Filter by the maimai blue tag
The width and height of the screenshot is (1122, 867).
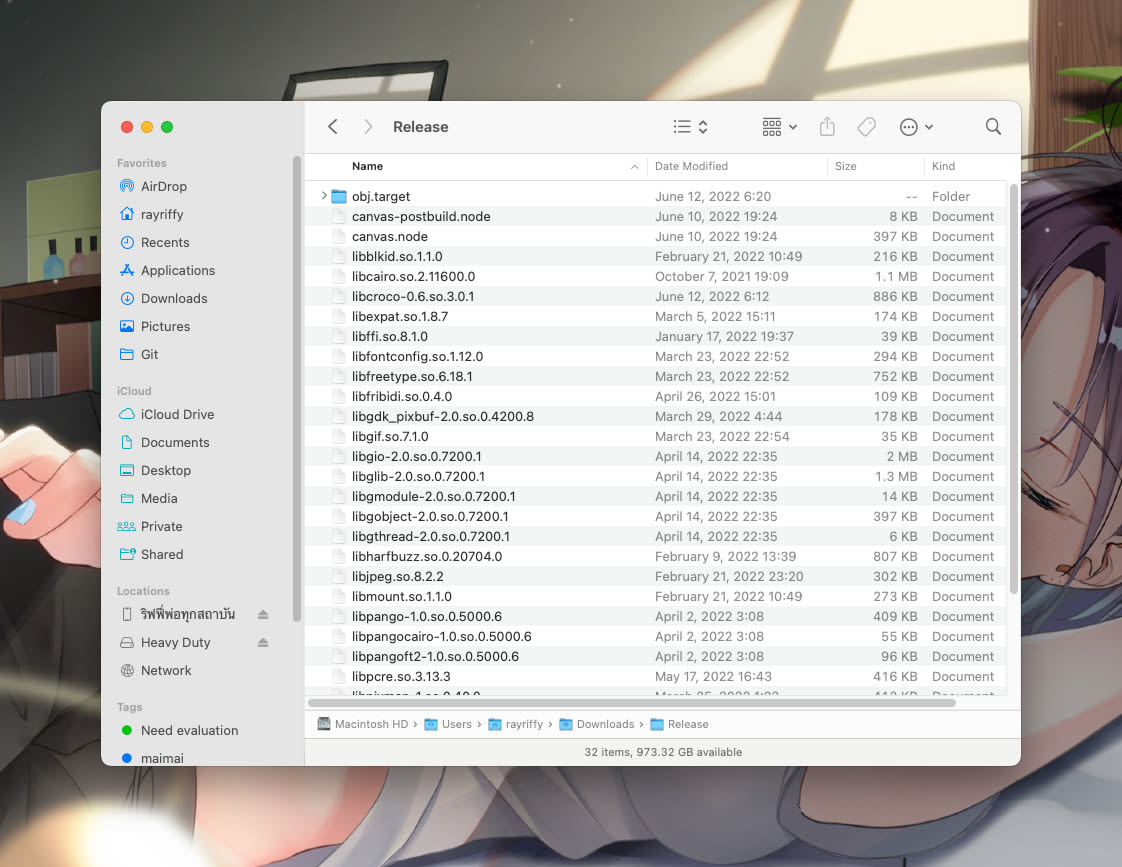(162, 758)
